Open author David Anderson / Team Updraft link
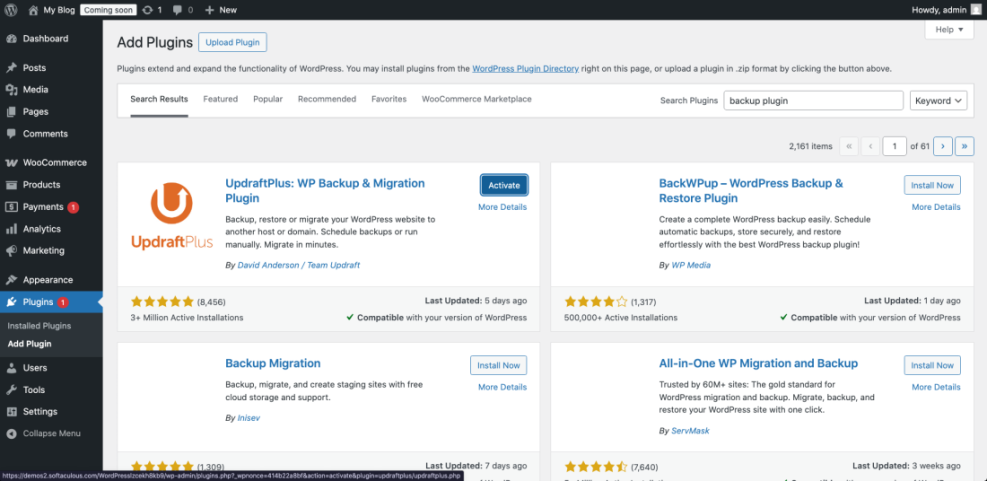Image resolution: width=987 pixels, height=481 pixels. pyautogui.click(x=299, y=265)
